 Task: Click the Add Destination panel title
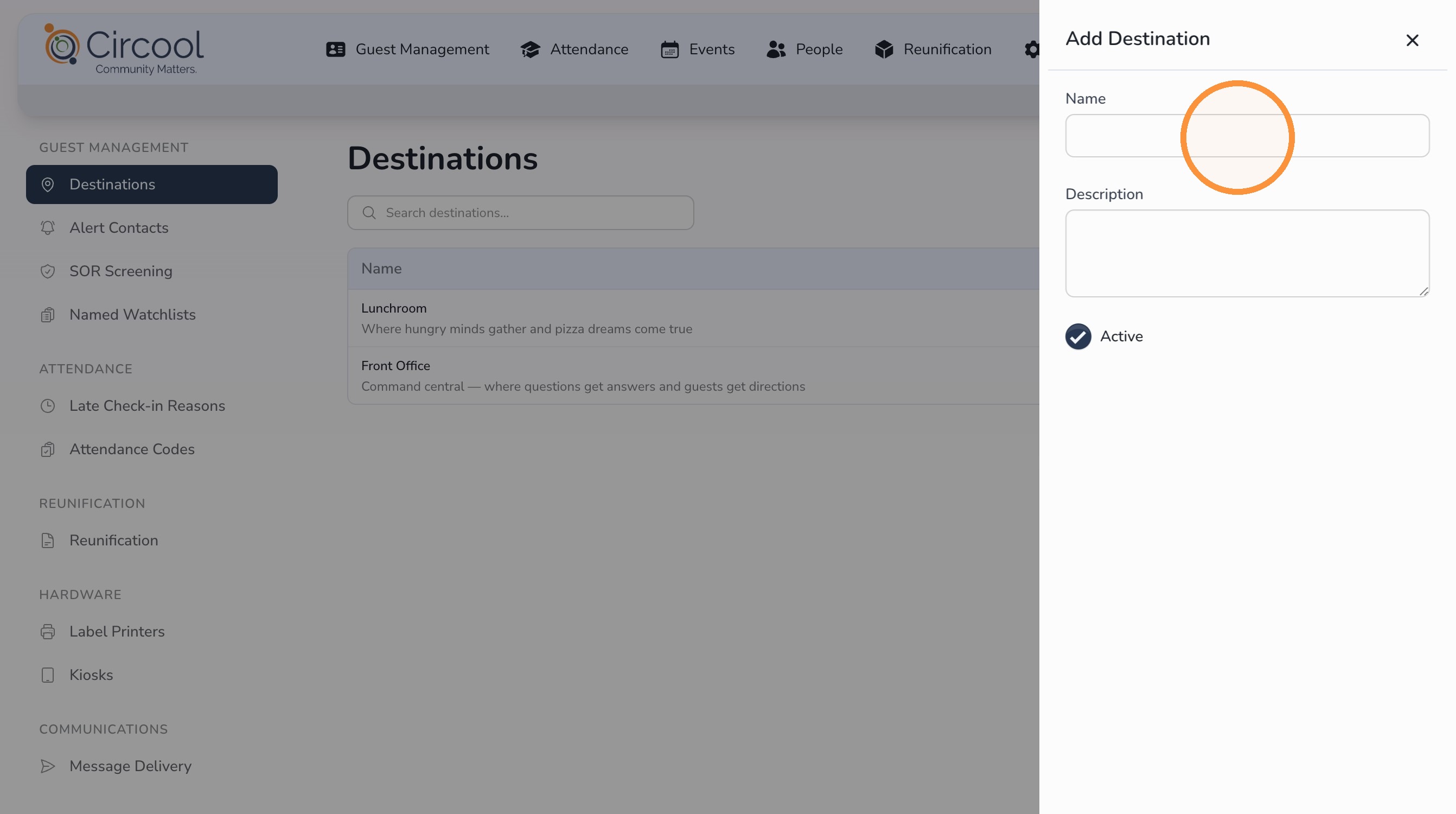coord(1138,39)
